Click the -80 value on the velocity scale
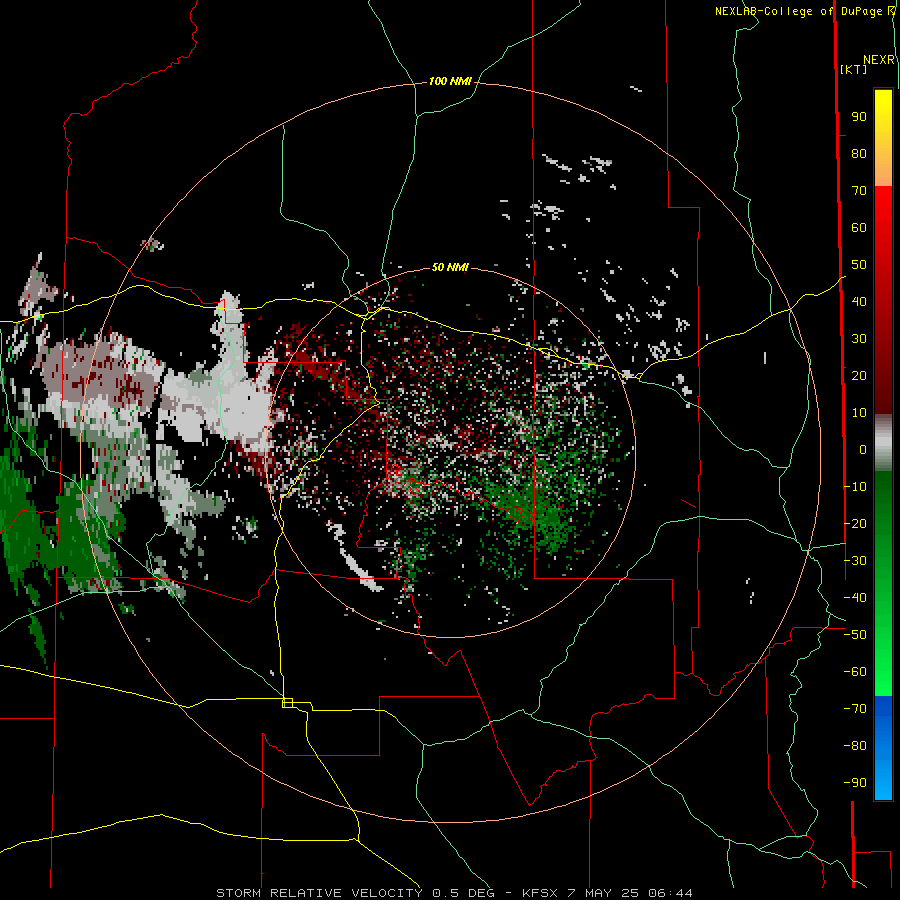The image size is (900, 900). [855, 746]
